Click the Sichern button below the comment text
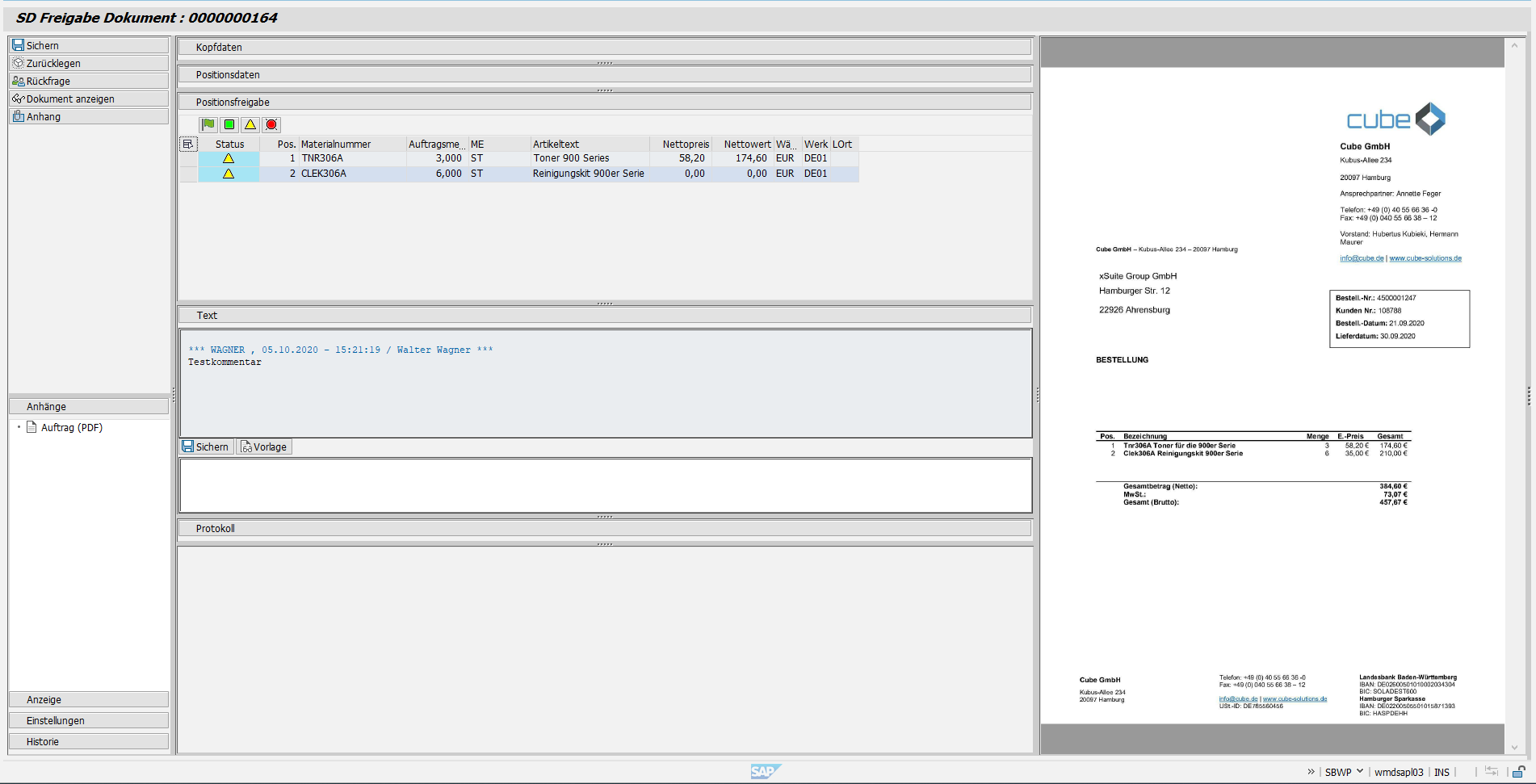Screen dimensions: 1536x784 pos(206,446)
